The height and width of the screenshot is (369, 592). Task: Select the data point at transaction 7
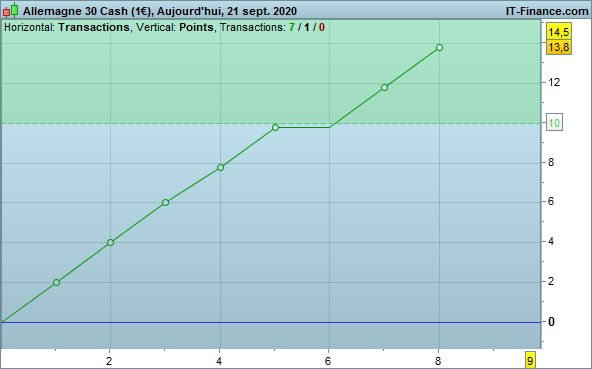click(x=384, y=88)
